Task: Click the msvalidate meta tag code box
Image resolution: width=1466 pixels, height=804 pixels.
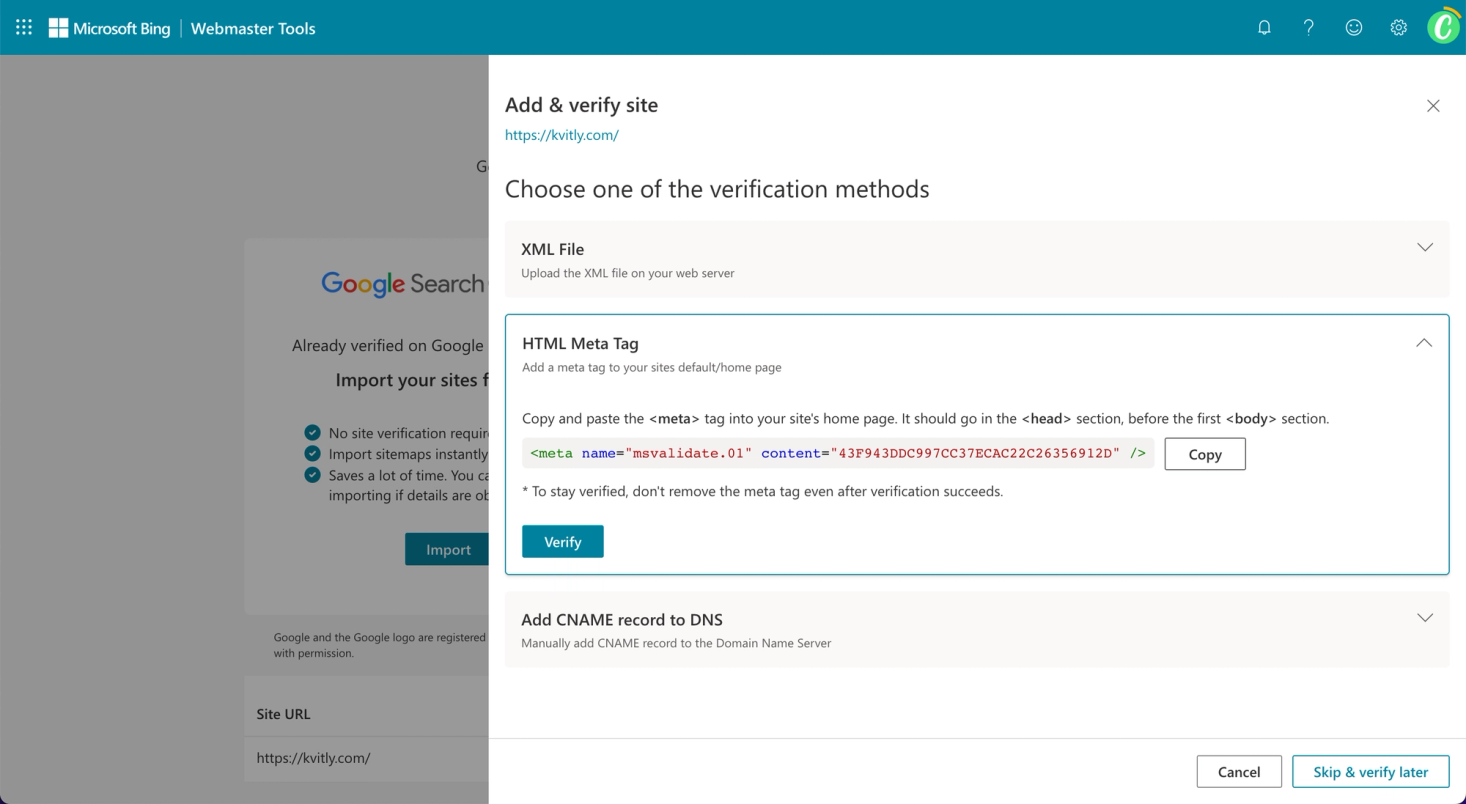Action: 837,454
